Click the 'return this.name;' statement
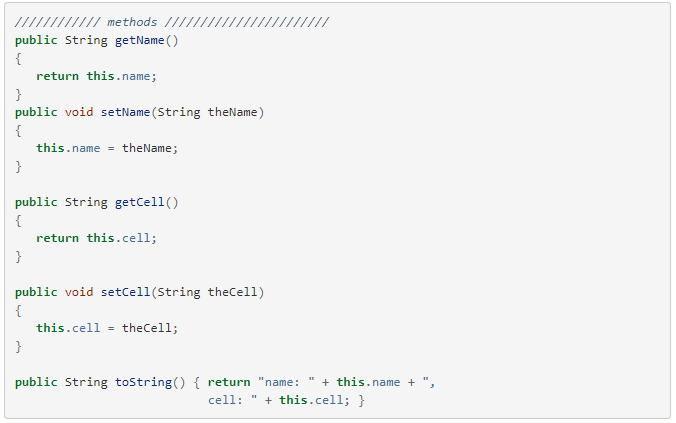This screenshot has height=423, width=676. pyautogui.click(x=96, y=76)
